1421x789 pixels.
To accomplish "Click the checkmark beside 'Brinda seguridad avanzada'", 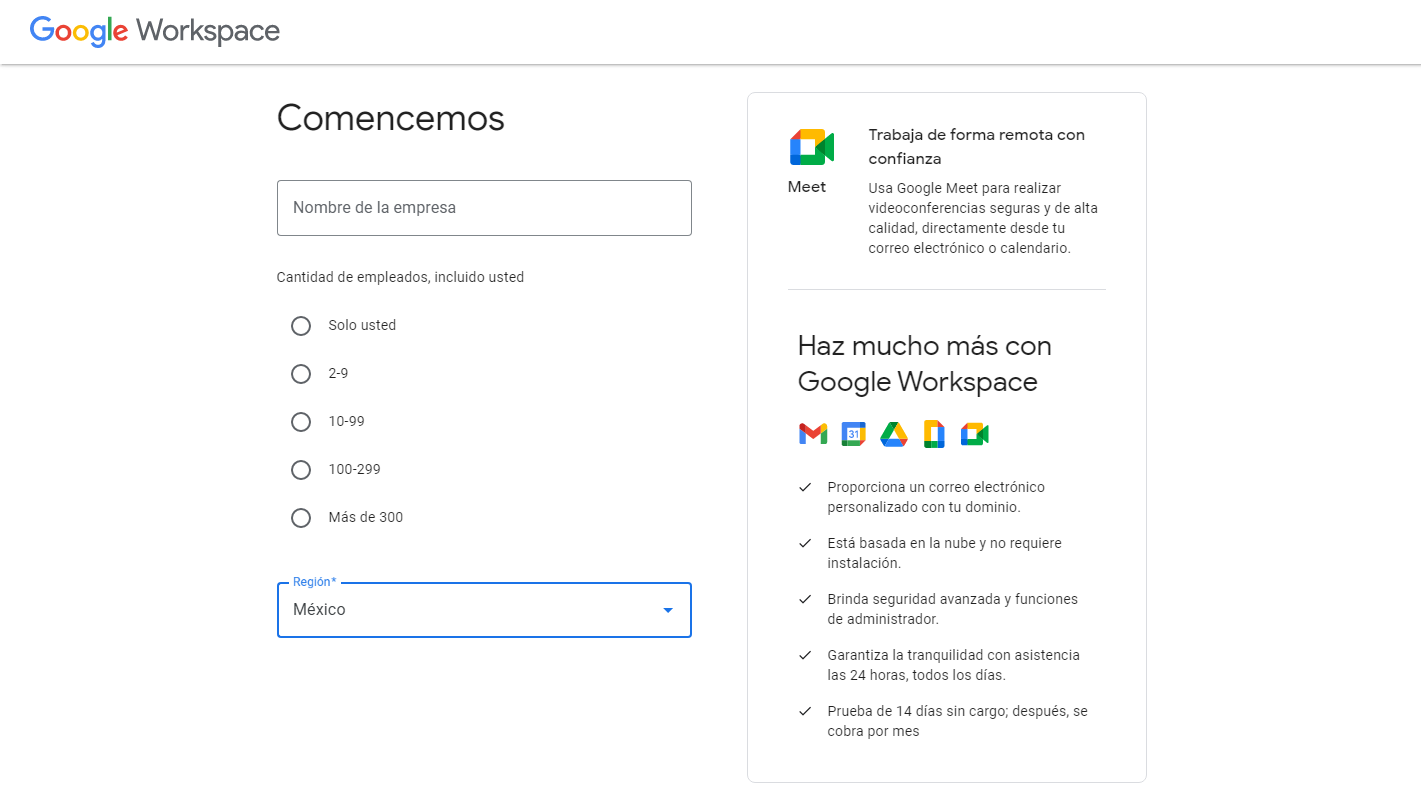I will tap(805, 599).
